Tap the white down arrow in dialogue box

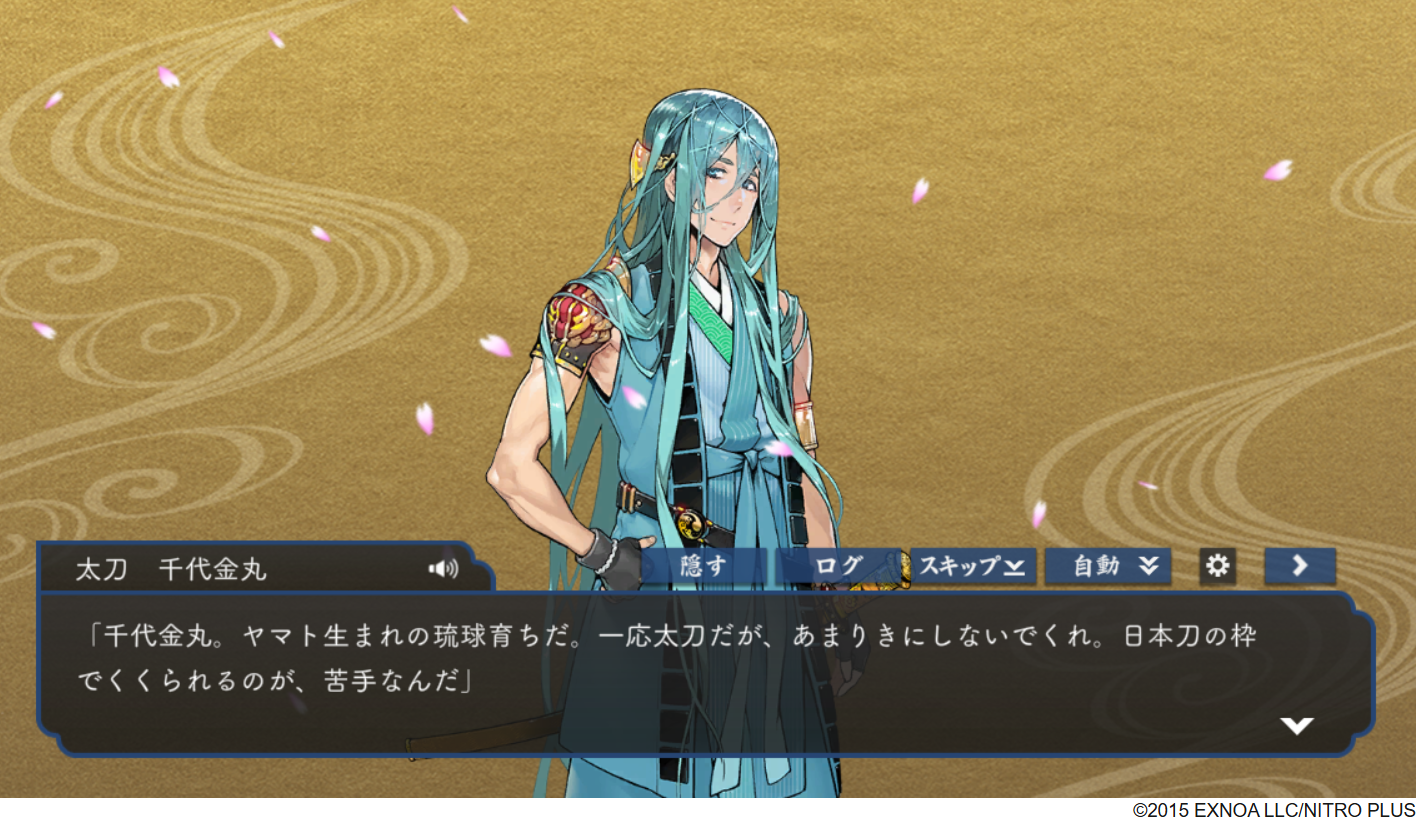tap(1297, 726)
